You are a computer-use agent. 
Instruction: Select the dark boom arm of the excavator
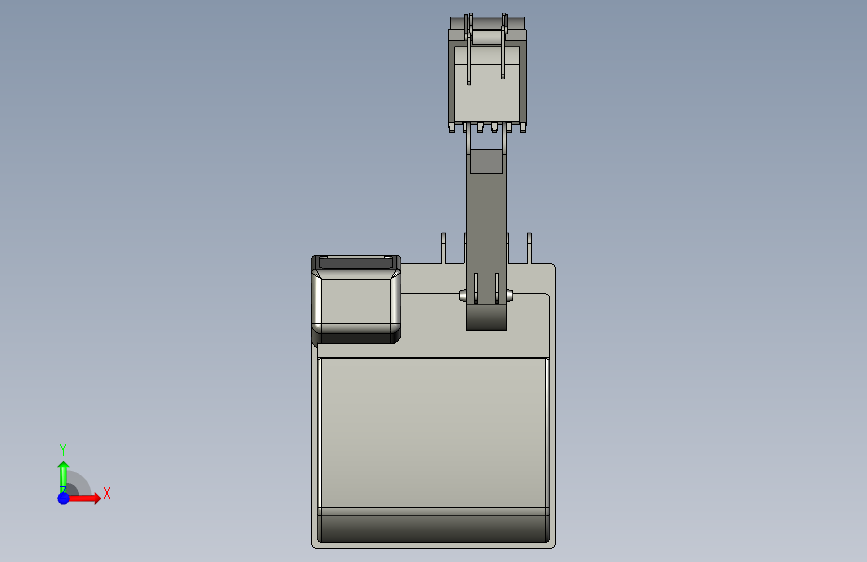[x=486, y=238]
